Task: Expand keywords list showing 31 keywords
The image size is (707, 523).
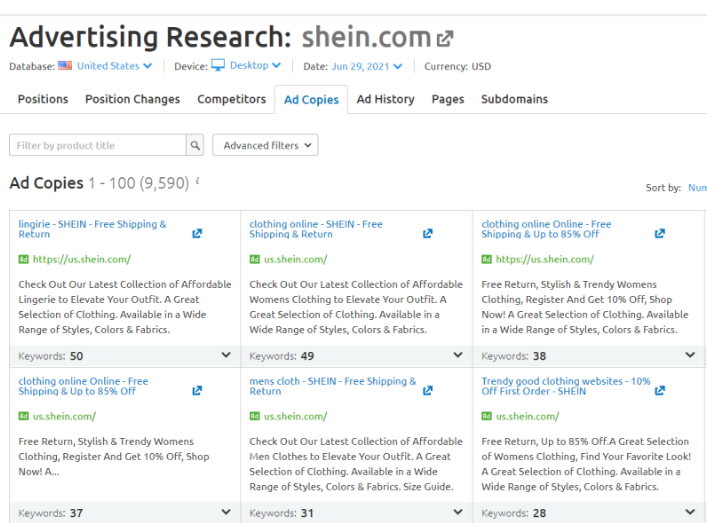Action: (458, 512)
